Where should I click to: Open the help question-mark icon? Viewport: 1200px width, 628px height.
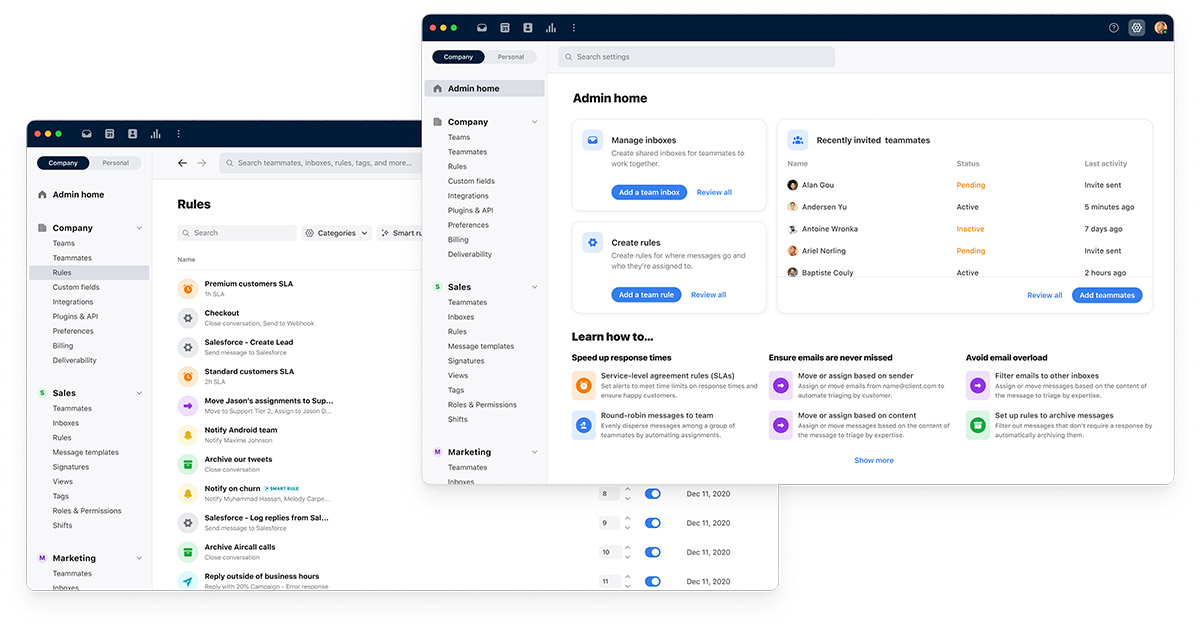point(1114,28)
